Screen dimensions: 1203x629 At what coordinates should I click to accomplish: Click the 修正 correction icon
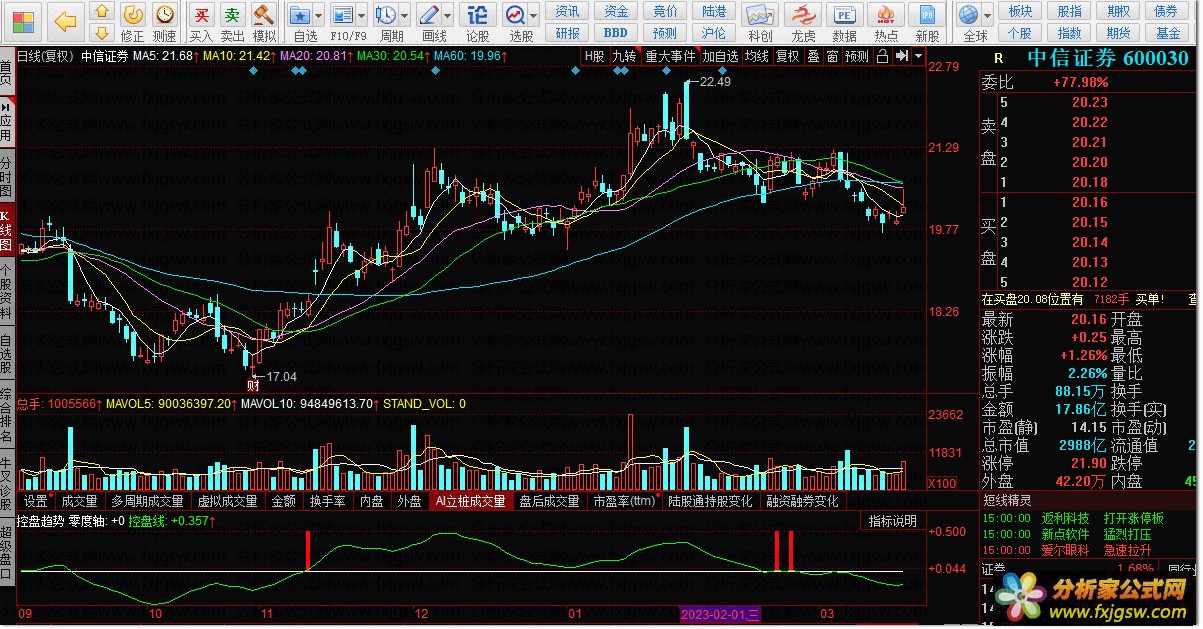(133, 14)
